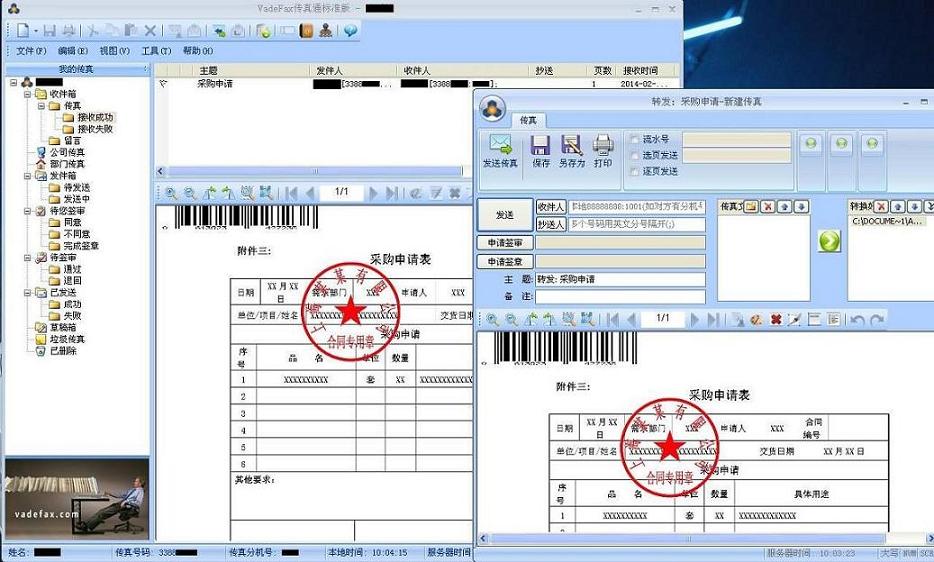Click the Save As (另存为) icon

point(571,151)
